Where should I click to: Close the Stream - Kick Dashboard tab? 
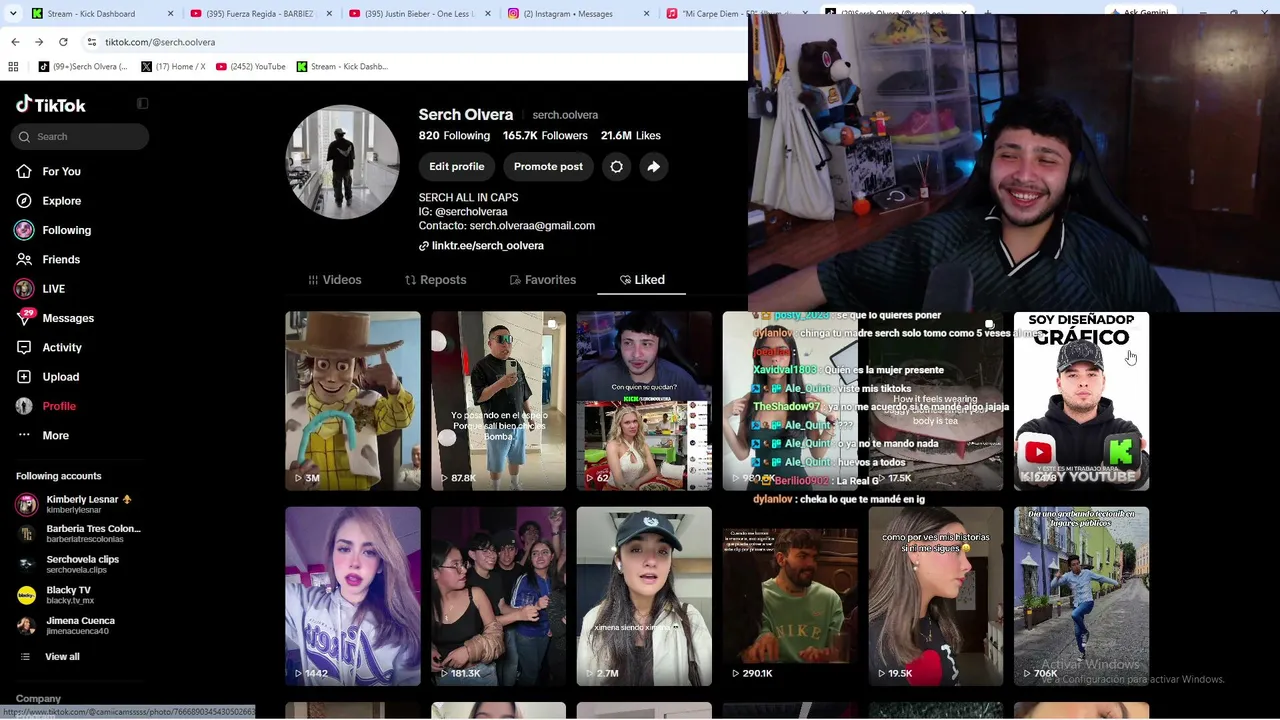(x=171, y=14)
